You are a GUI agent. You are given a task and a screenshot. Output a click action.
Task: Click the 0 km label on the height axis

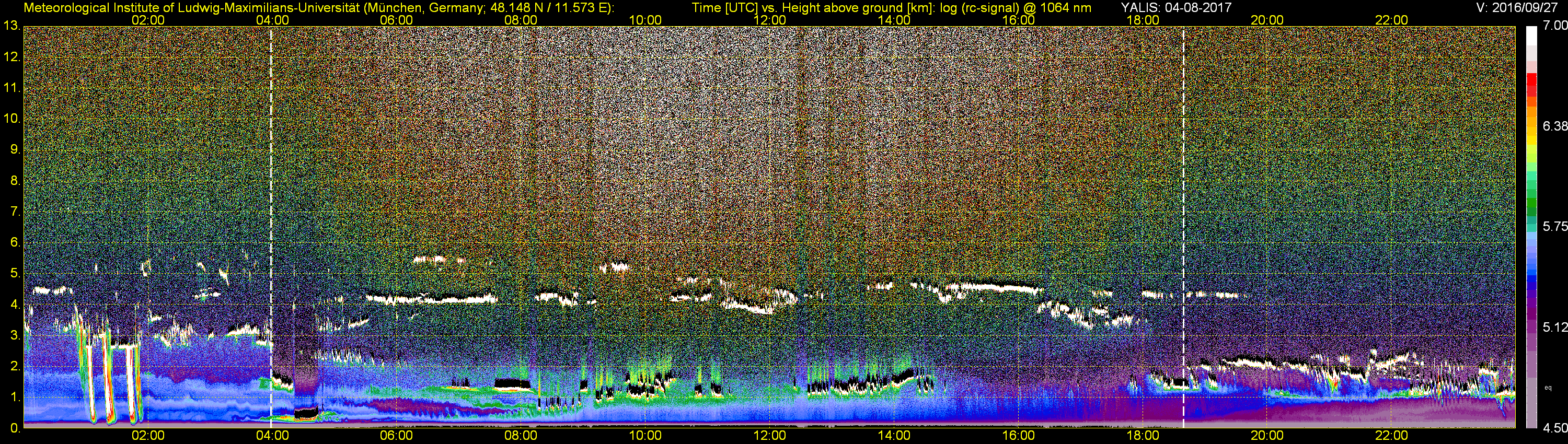click(x=15, y=428)
